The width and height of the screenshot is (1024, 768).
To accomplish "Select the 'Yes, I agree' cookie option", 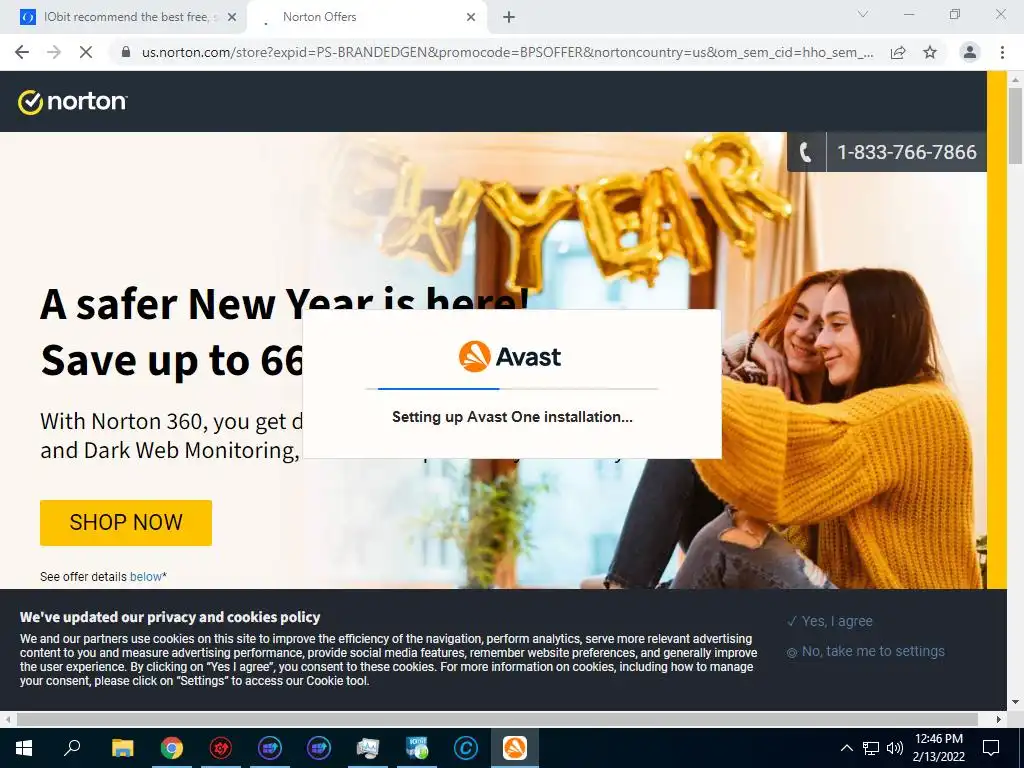I will click(829, 621).
